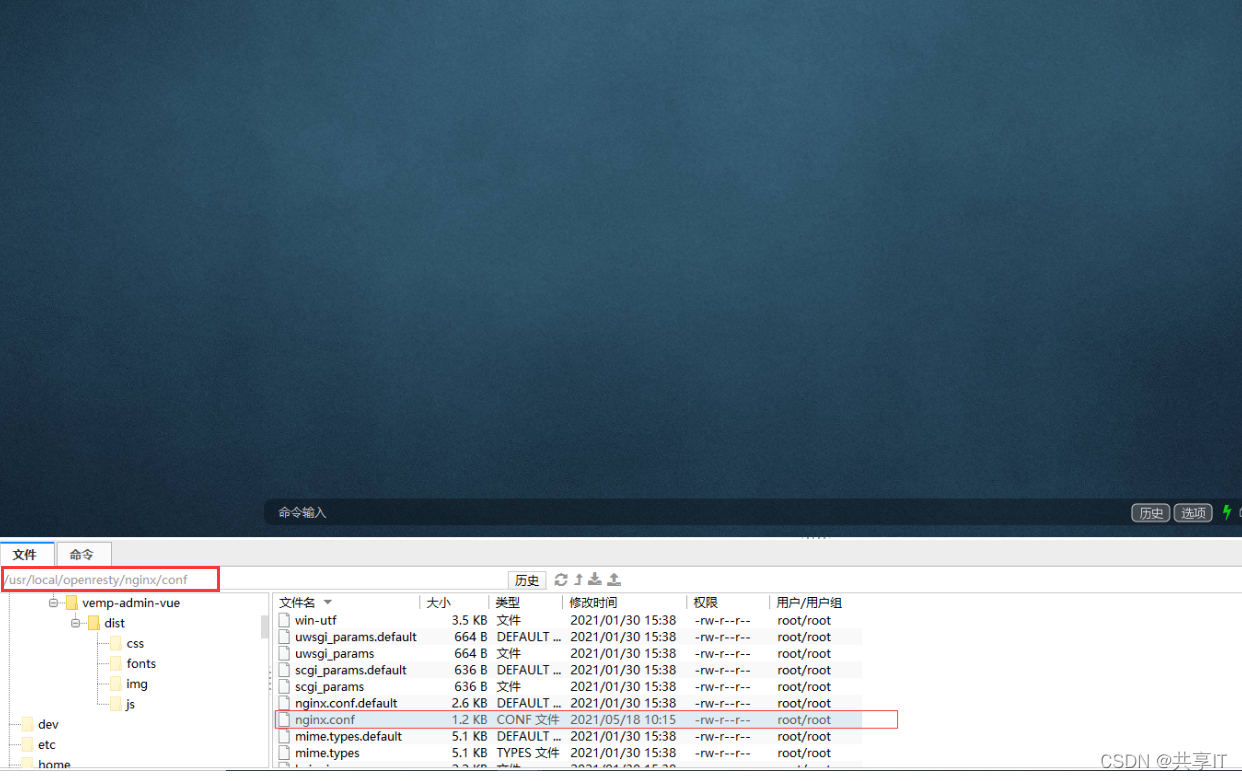Select the css folder in tree
The height and width of the screenshot is (781, 1242).
click(x=136, y=644)
